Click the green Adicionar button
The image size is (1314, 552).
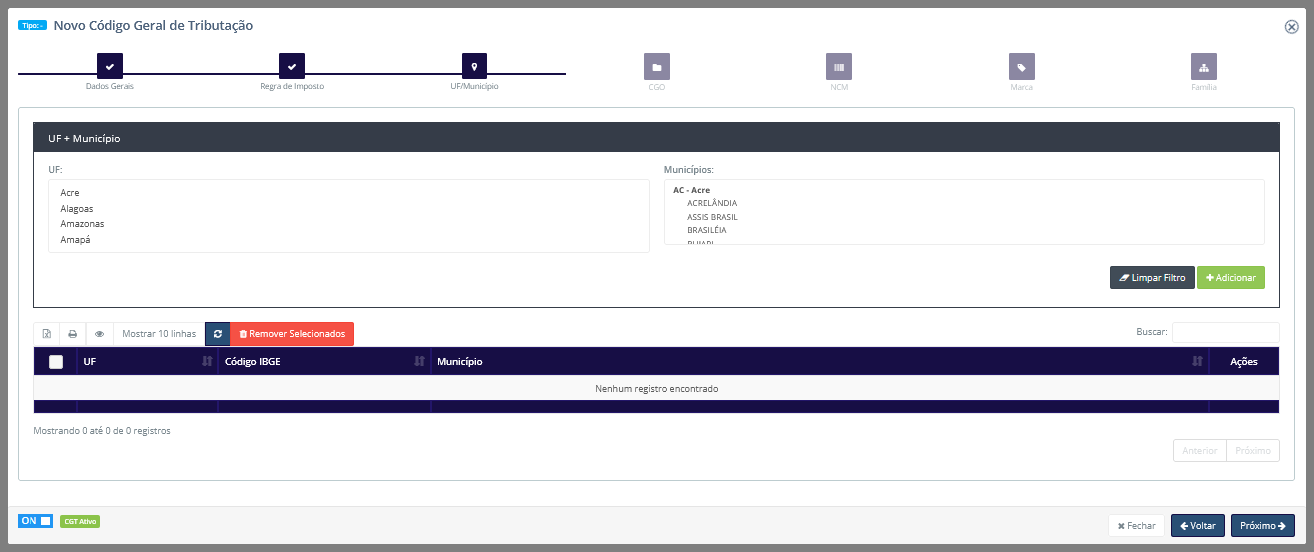coord(1230,278)
